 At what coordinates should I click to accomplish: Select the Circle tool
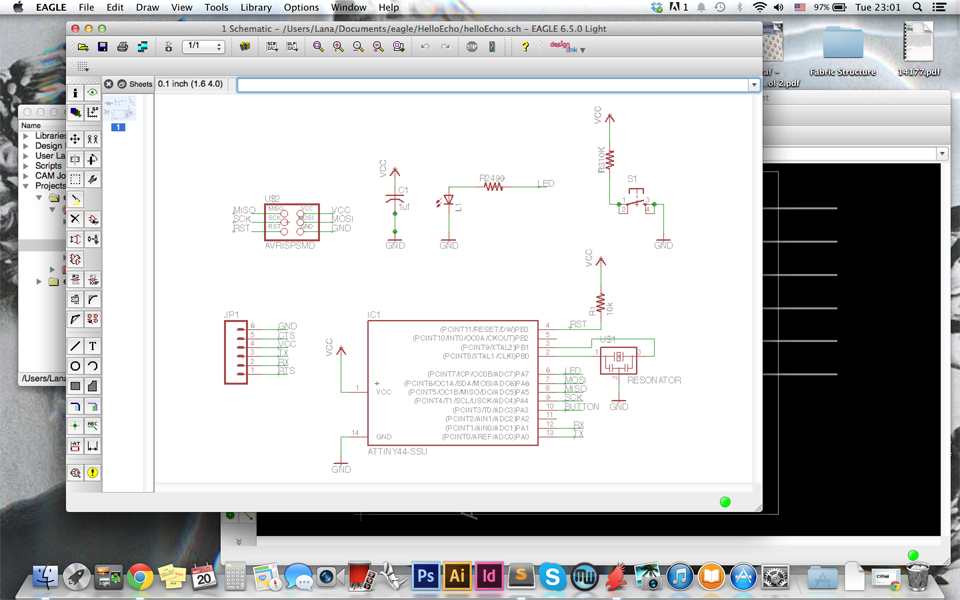pyautogui.click(x=75, y=366)
